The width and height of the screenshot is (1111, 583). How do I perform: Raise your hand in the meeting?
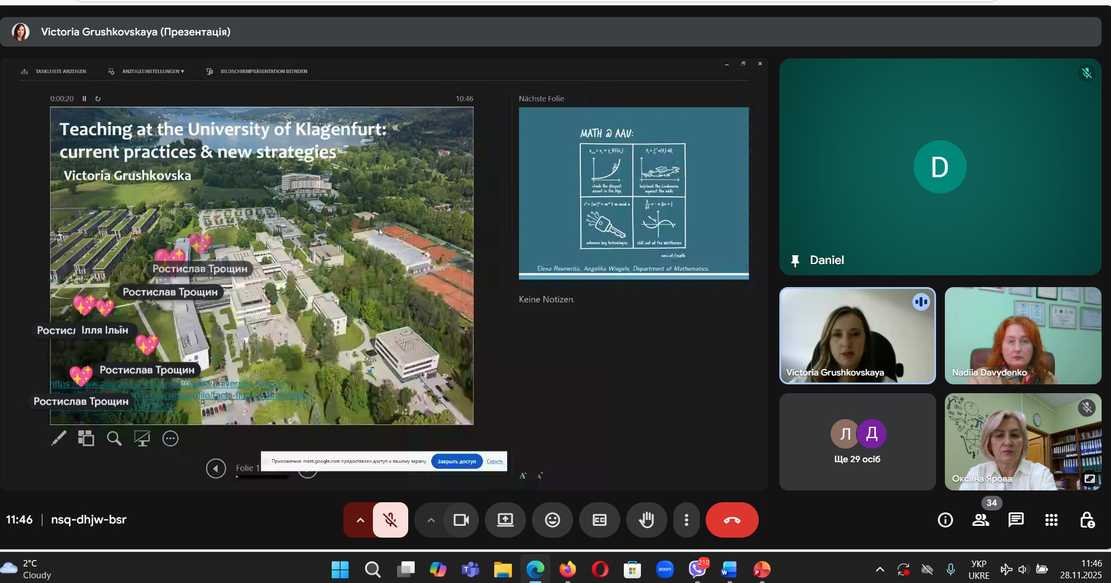click(646, 520)
